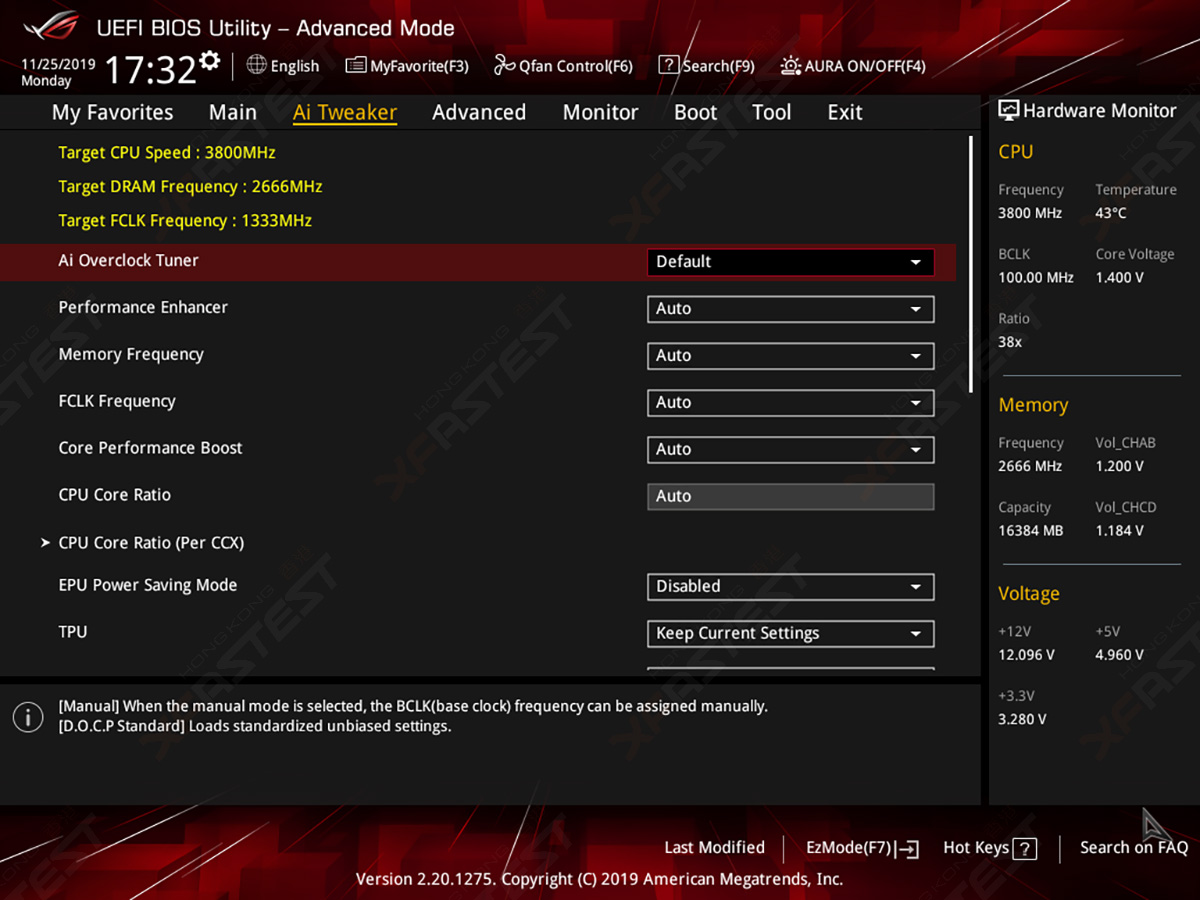Click Target CPU Speed : 3800MHz text

point(167,153)
